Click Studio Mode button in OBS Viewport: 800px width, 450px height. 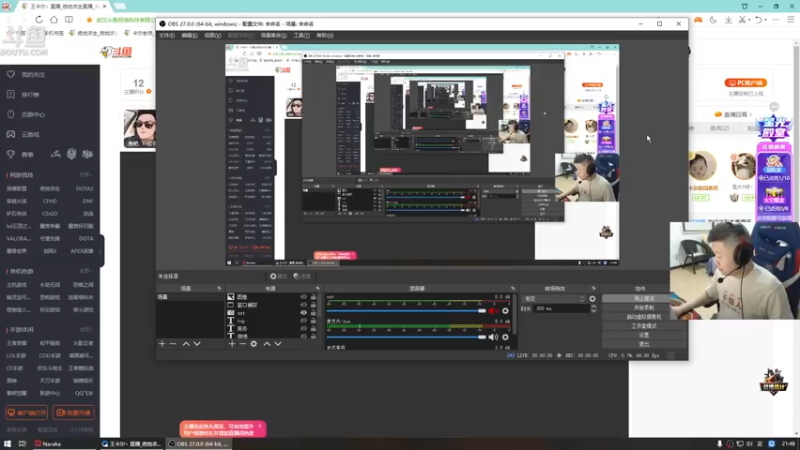[644, 326]
